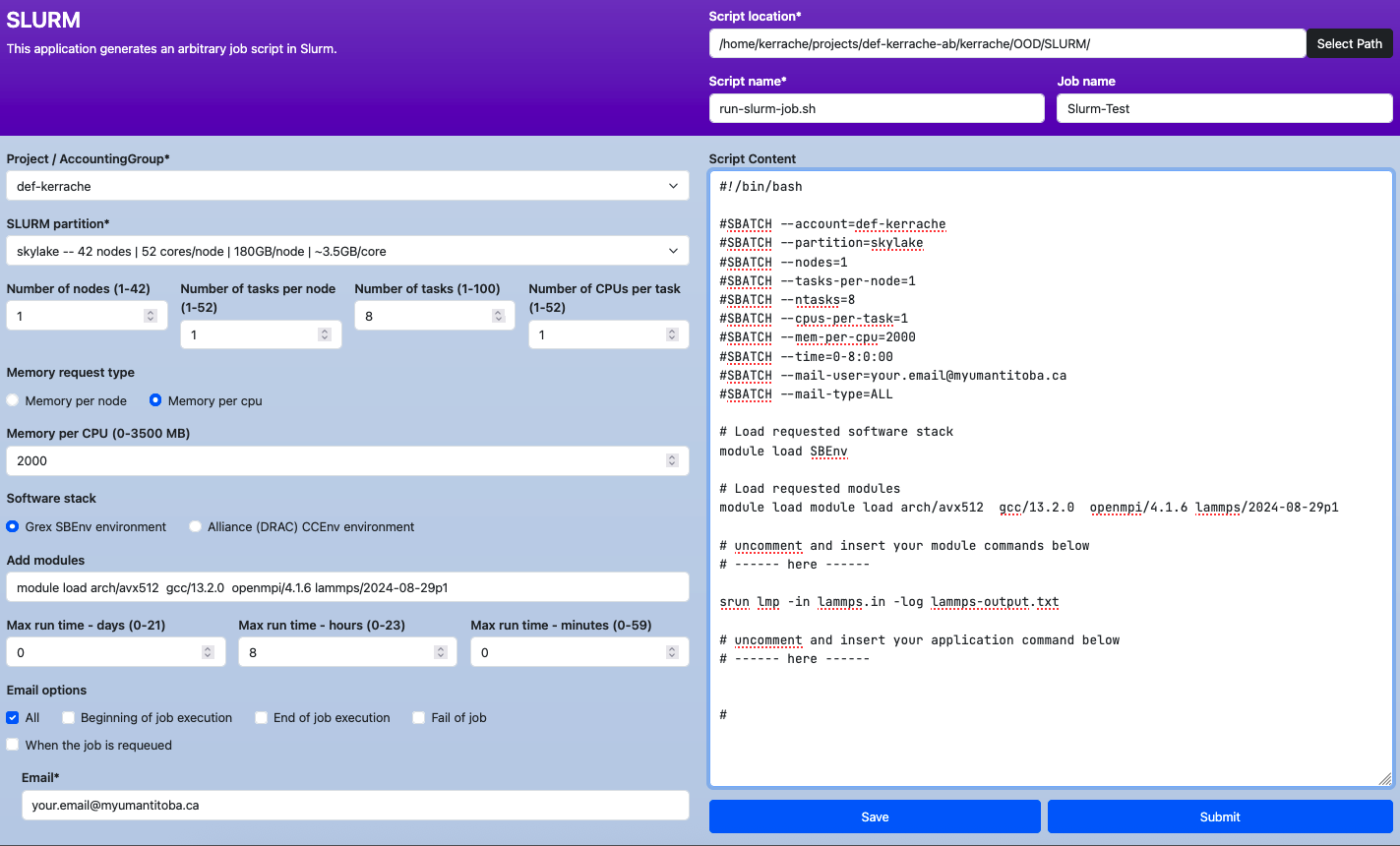Click the Add modules text field
Screen dimensions: 1400x846
[347, 587]
